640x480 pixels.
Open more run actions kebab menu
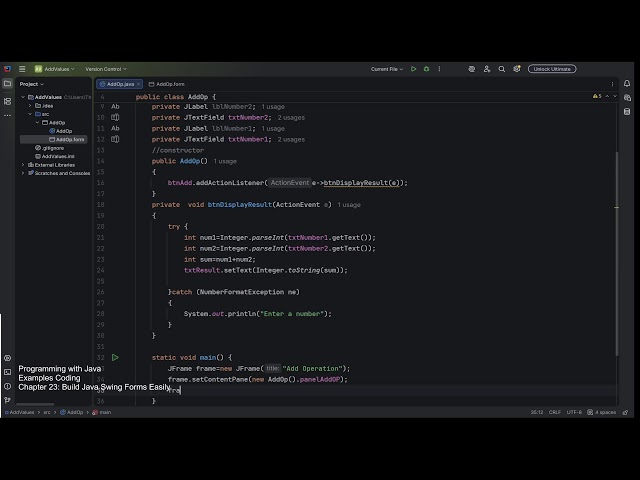pyautogui.click(x=439, y=69)
